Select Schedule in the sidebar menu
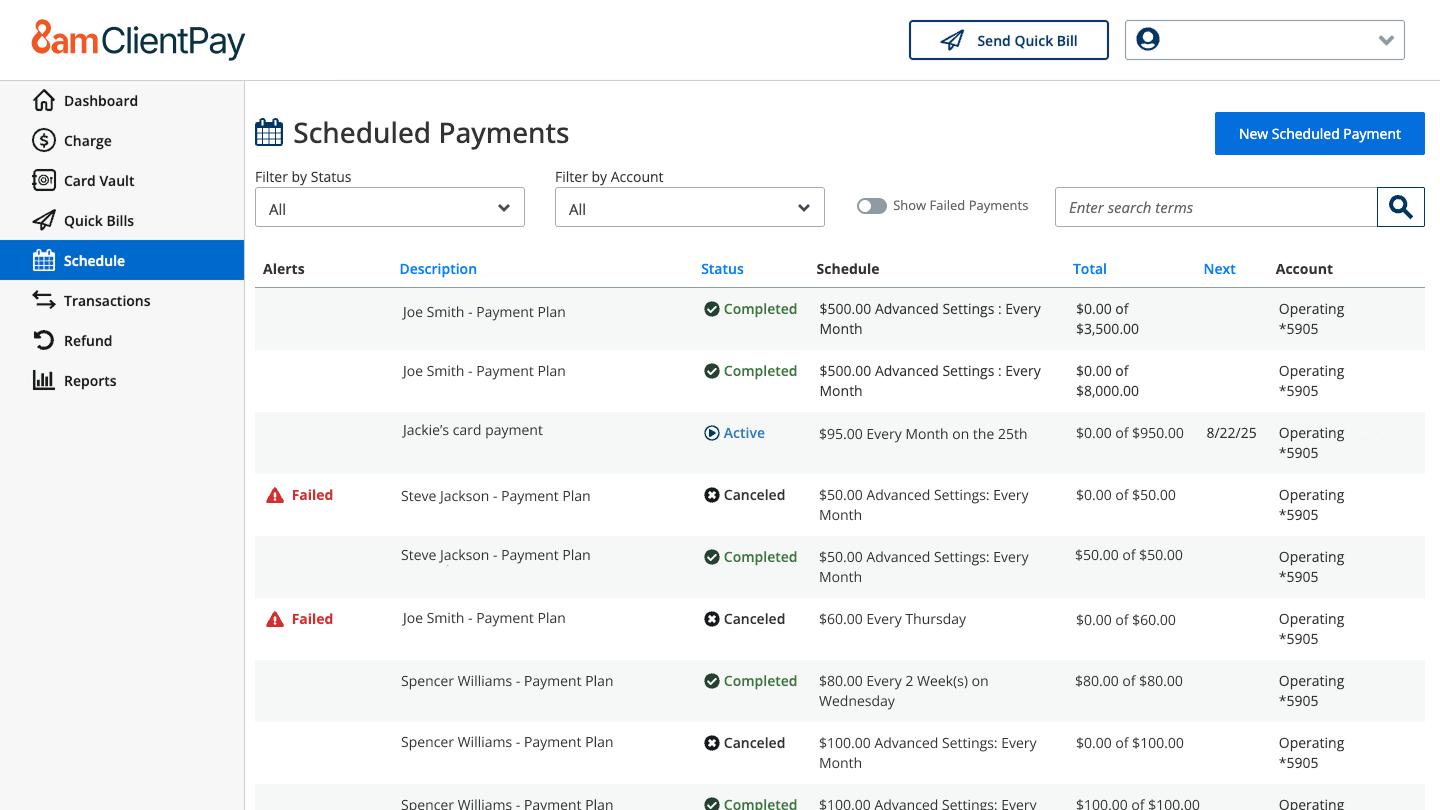This screenshot has height=810, width=1440. (x=94, y=261)
